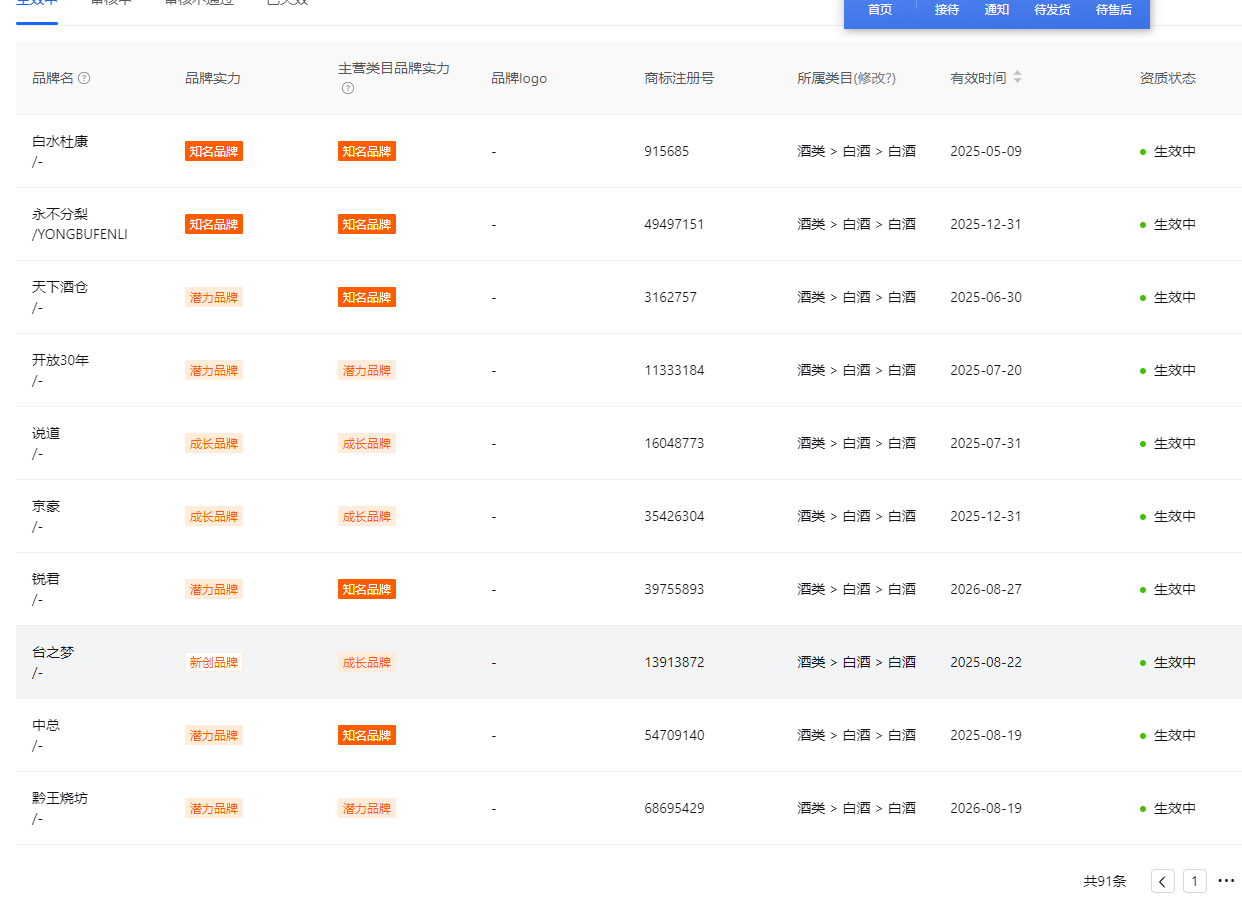The height and width of the screenshot is (901, 1242).
Task: Switch to 待售后 in the blue bar
Action: pyautogui.click(x=1114, y=10)
